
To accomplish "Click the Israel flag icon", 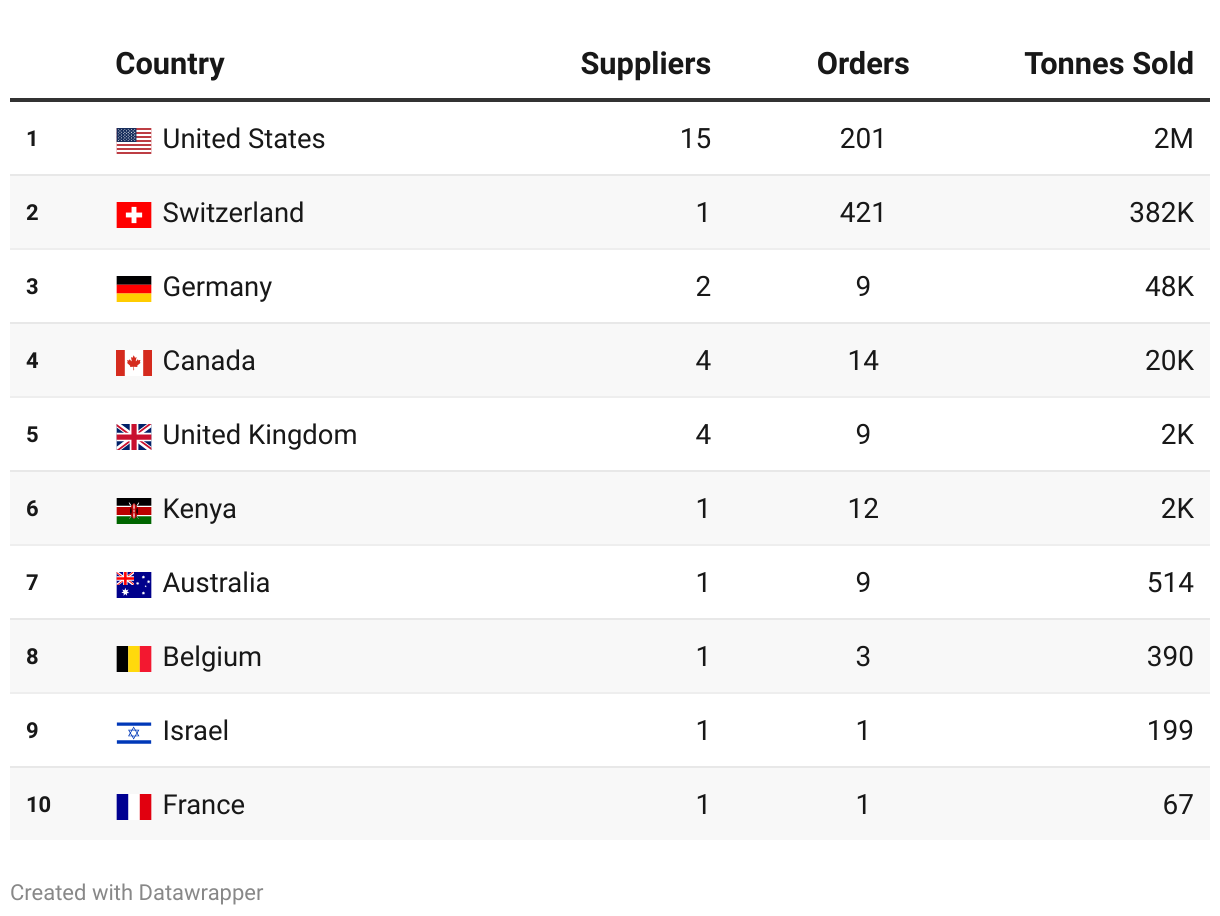I will pyautogui.click(x=134, y=732).
